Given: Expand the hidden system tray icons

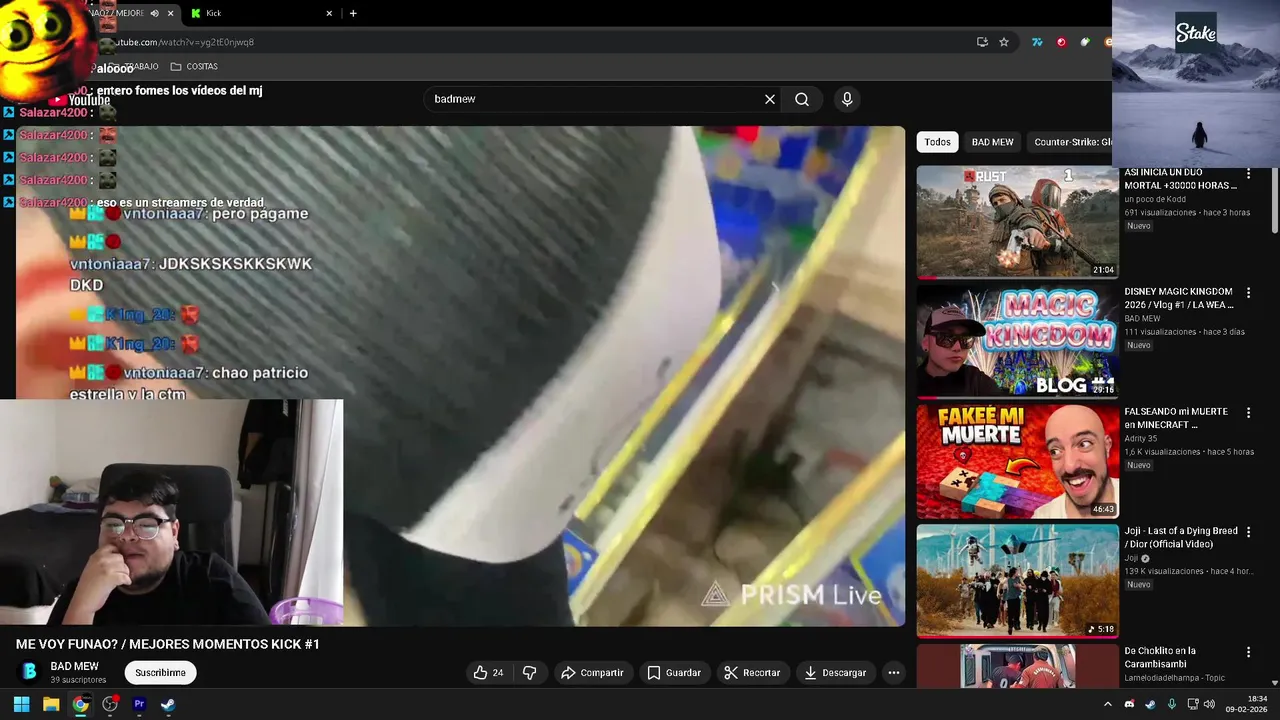Looking at the screenshot, I should click(1107, 704).
